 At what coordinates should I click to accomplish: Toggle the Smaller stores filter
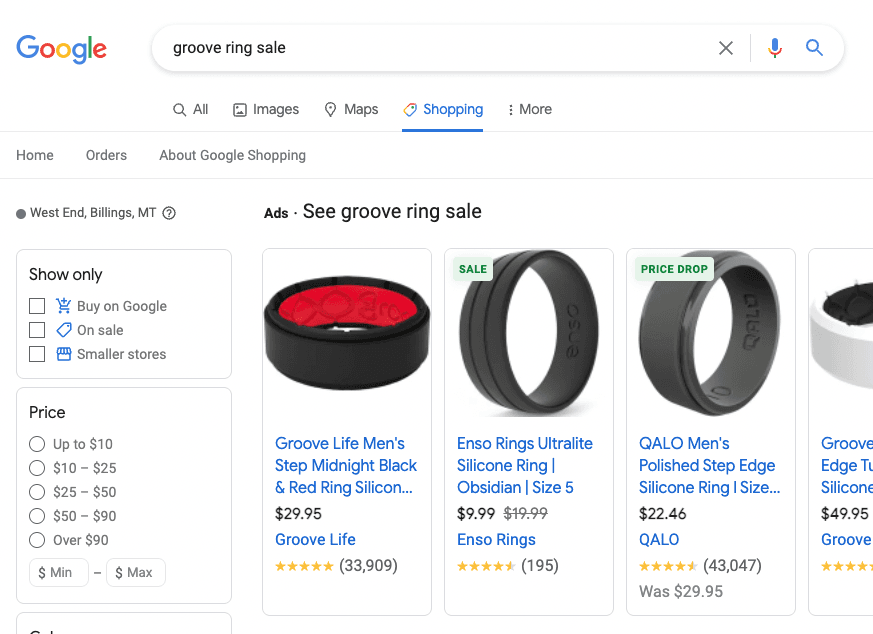(x=37, y=353)
